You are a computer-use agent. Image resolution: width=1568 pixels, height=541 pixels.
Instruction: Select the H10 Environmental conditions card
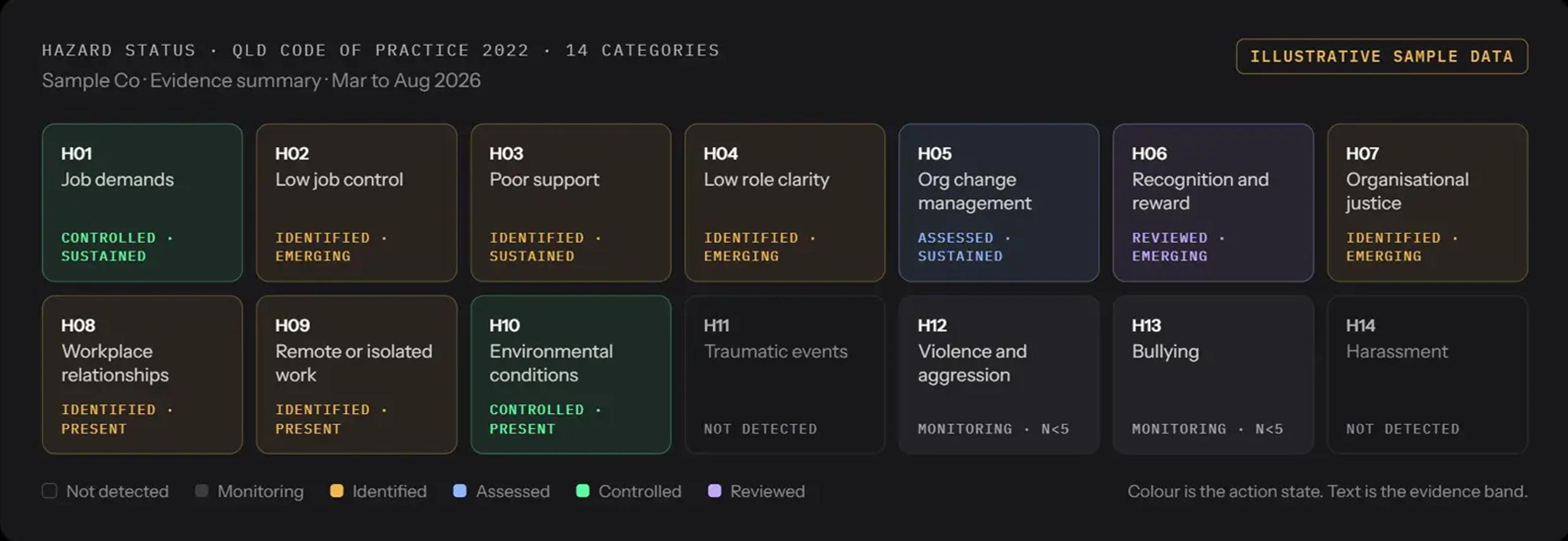click(571, 375)
